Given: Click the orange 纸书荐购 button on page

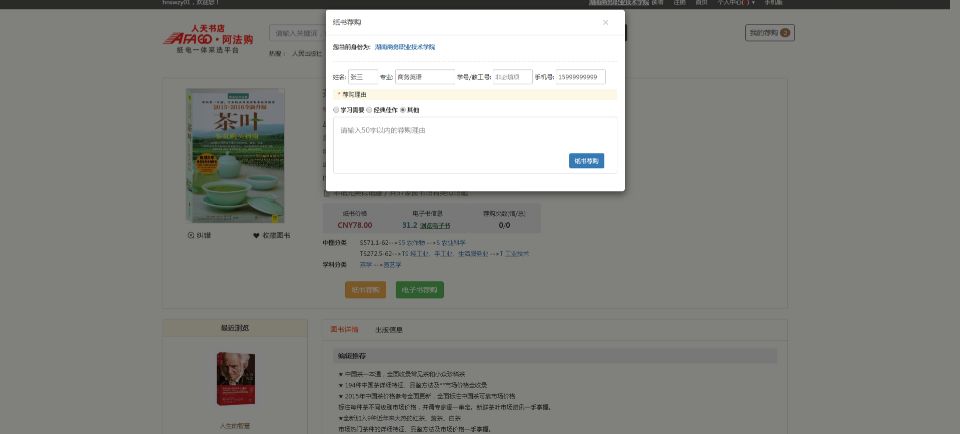Looking at the screenshot, I should [x=365, y=289].
